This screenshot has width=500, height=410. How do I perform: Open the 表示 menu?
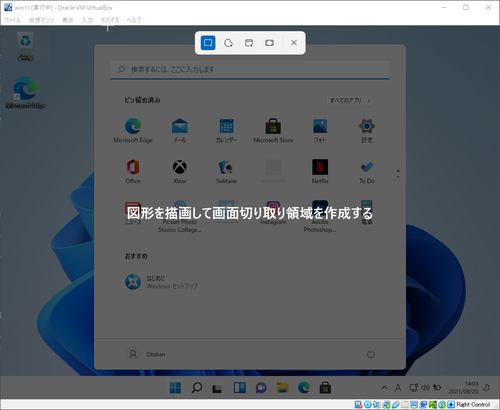[x=68, y=20]
